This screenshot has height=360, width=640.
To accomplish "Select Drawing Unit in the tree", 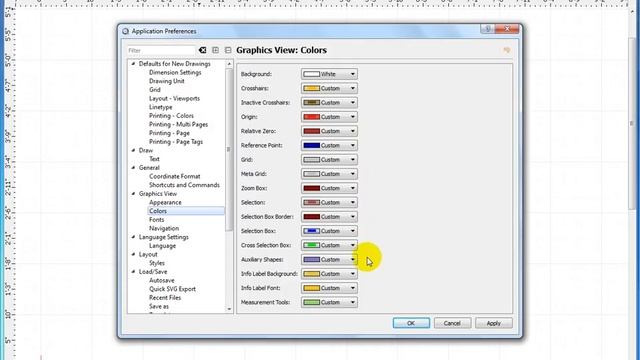I will point(167,81).
